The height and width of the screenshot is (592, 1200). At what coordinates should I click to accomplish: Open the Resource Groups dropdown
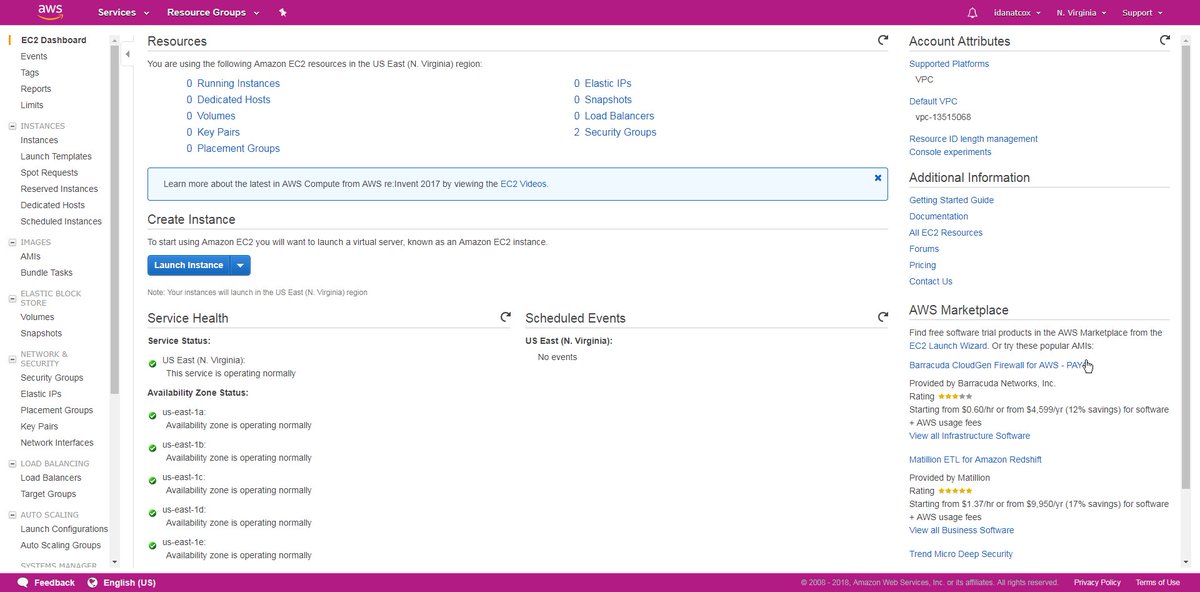(x=213, y=13)
